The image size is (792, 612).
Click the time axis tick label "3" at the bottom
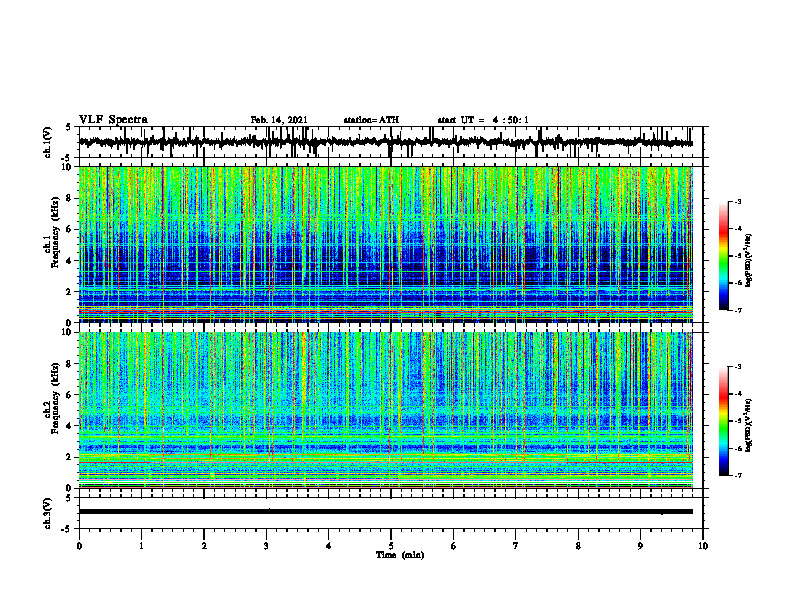pos(266,546)
